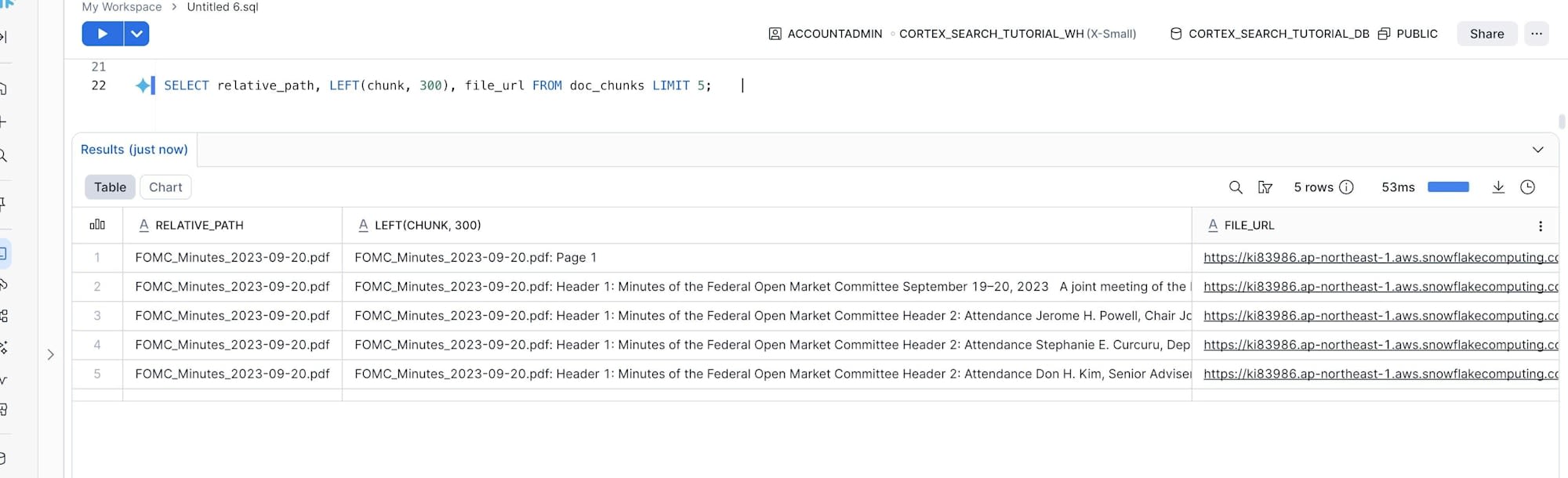The width and height of the screenshot is (1568, 478).
Task: Open run options dropdown arrow
Action: tap(136, 34)
